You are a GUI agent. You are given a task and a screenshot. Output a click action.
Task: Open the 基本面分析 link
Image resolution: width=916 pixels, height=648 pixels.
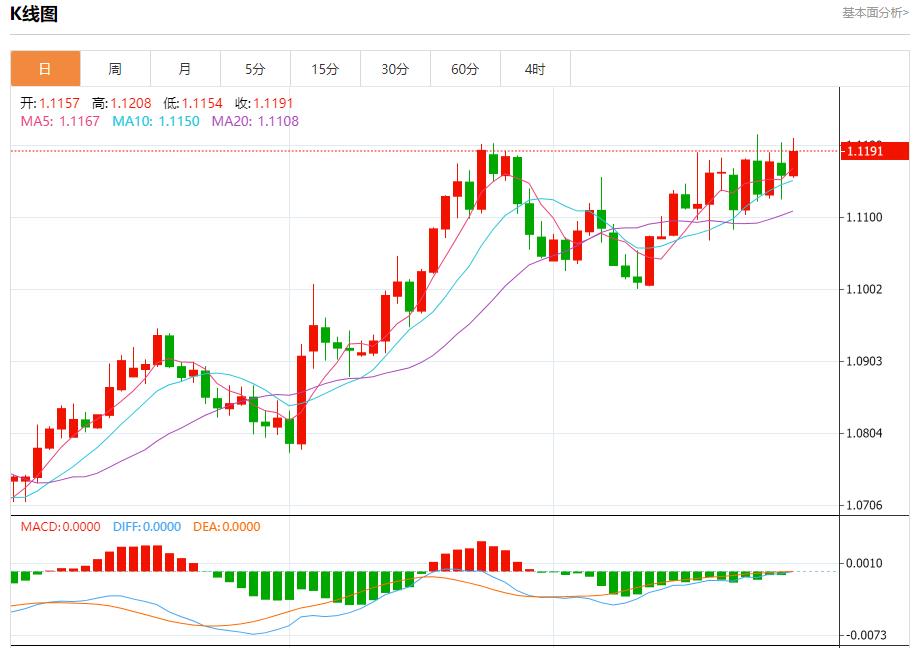point(875,13)
